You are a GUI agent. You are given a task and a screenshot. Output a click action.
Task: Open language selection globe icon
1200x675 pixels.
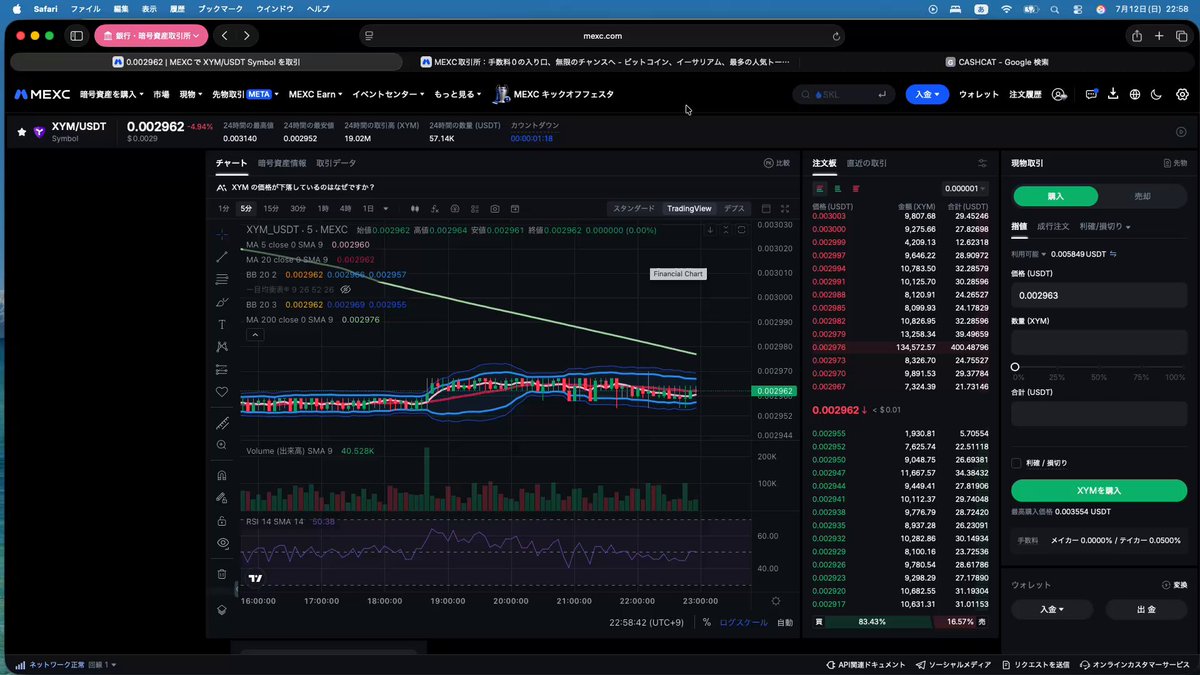(1135, 94)
